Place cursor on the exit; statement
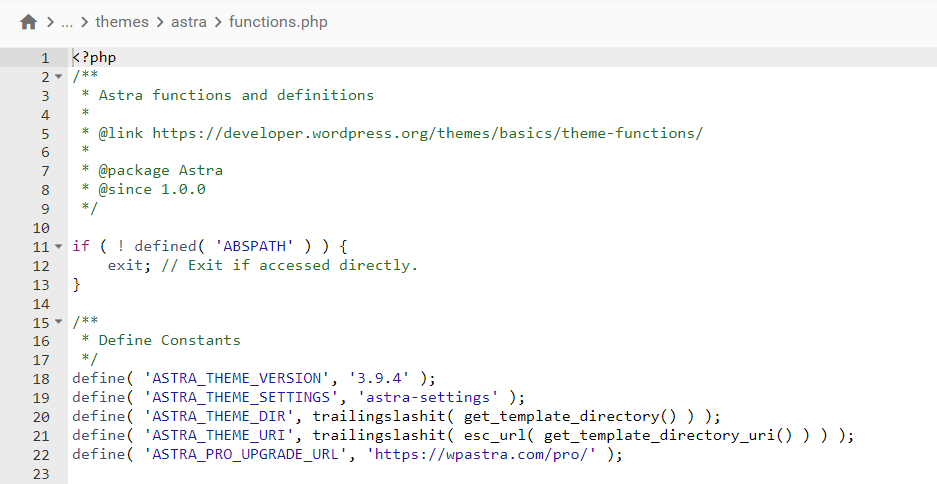 coord(126,265)
